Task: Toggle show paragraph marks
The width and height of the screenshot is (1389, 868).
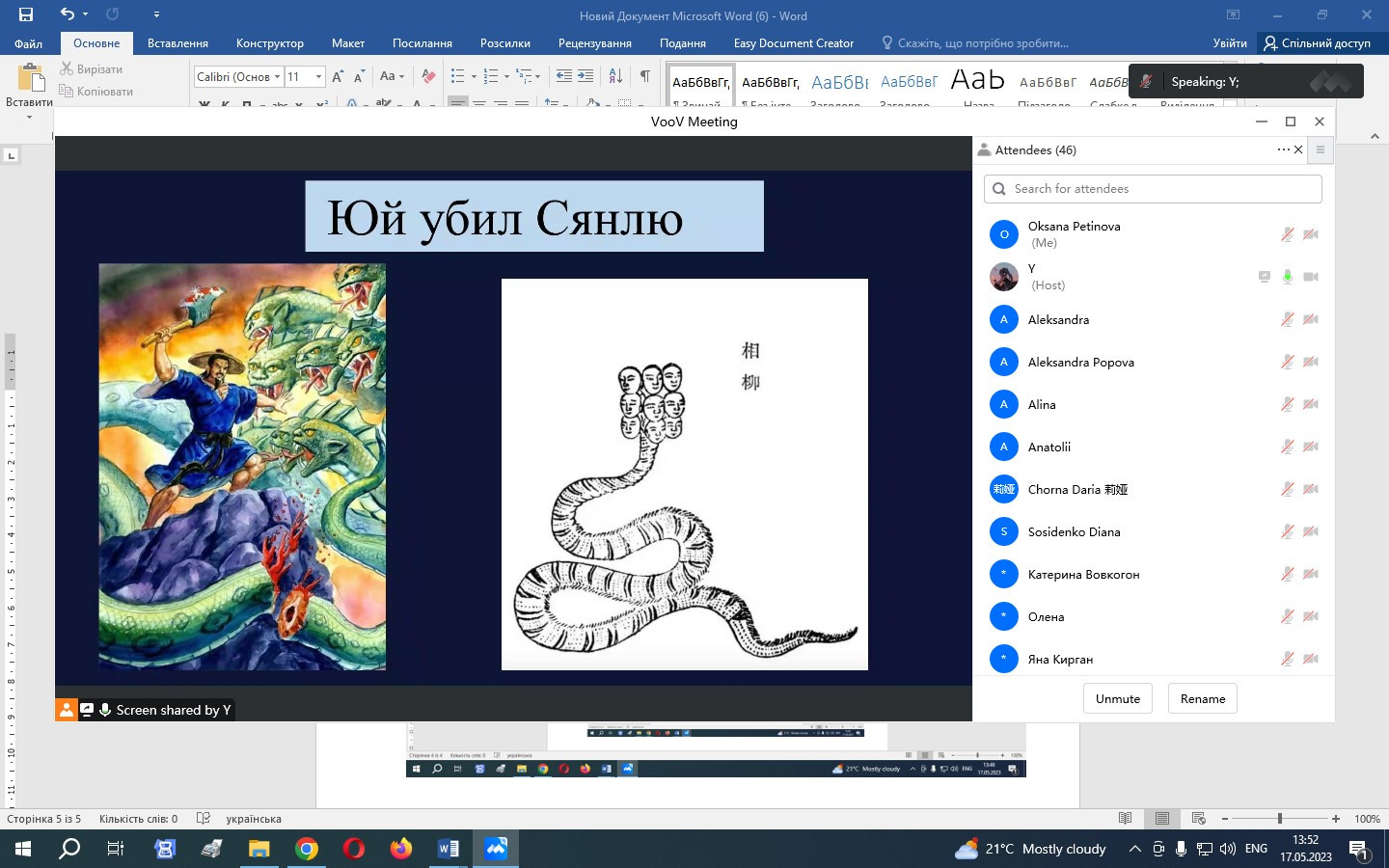Action: point(644,76)
